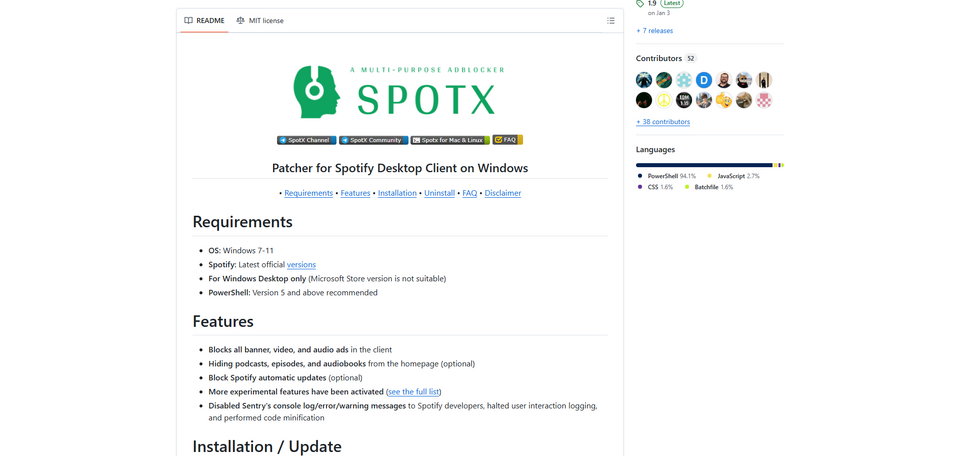Switch to the README tab
960x456 pixels.
pos(203,20)
